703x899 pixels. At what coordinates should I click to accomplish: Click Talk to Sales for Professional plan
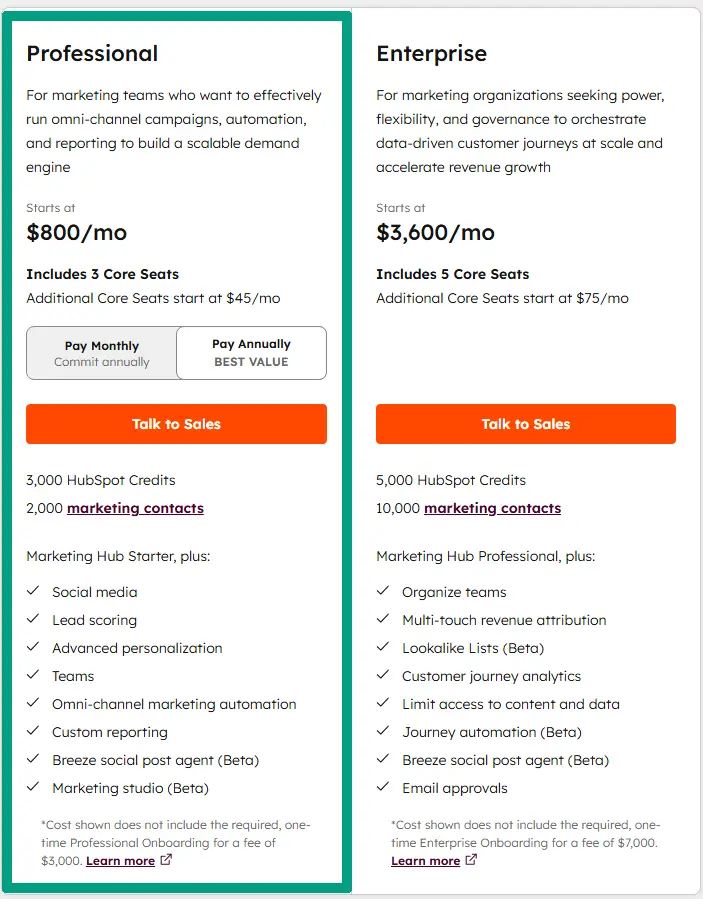click(x=176, y=424)
